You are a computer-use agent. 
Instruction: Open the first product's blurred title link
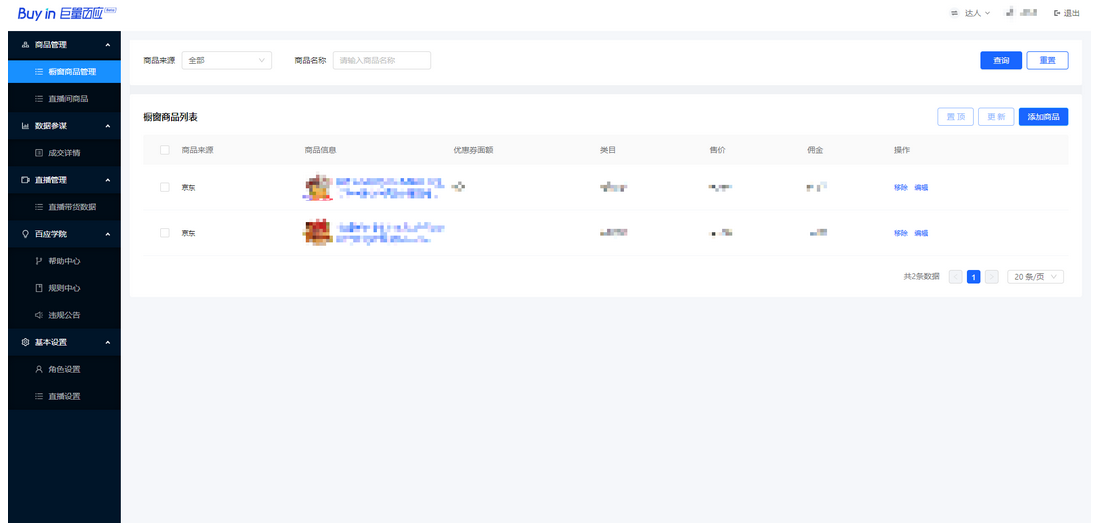389,187
